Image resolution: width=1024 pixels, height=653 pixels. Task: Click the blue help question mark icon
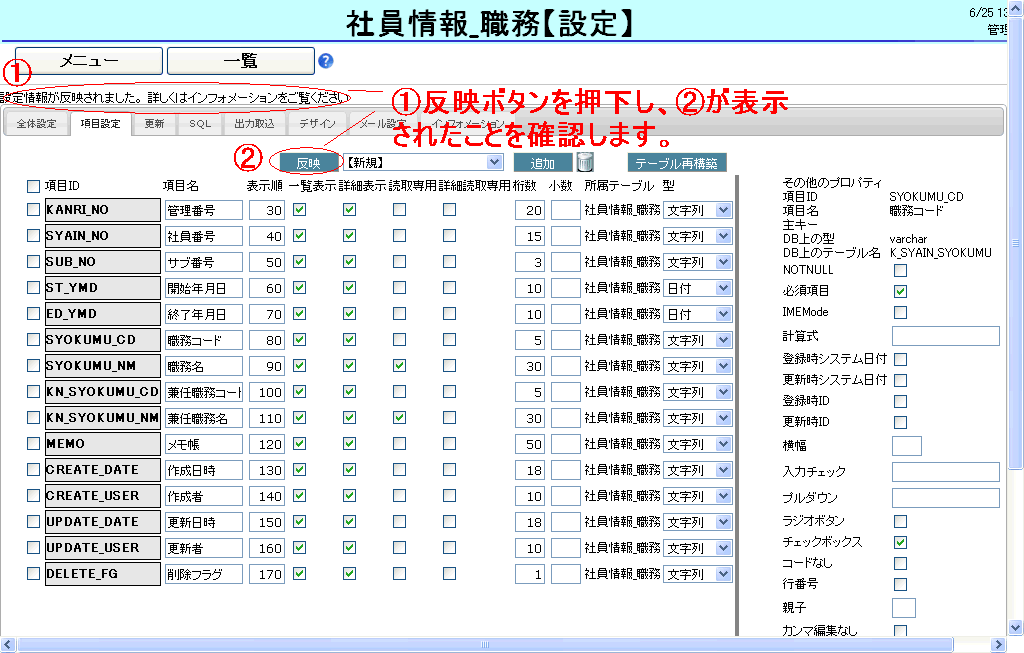coord(325,61)
